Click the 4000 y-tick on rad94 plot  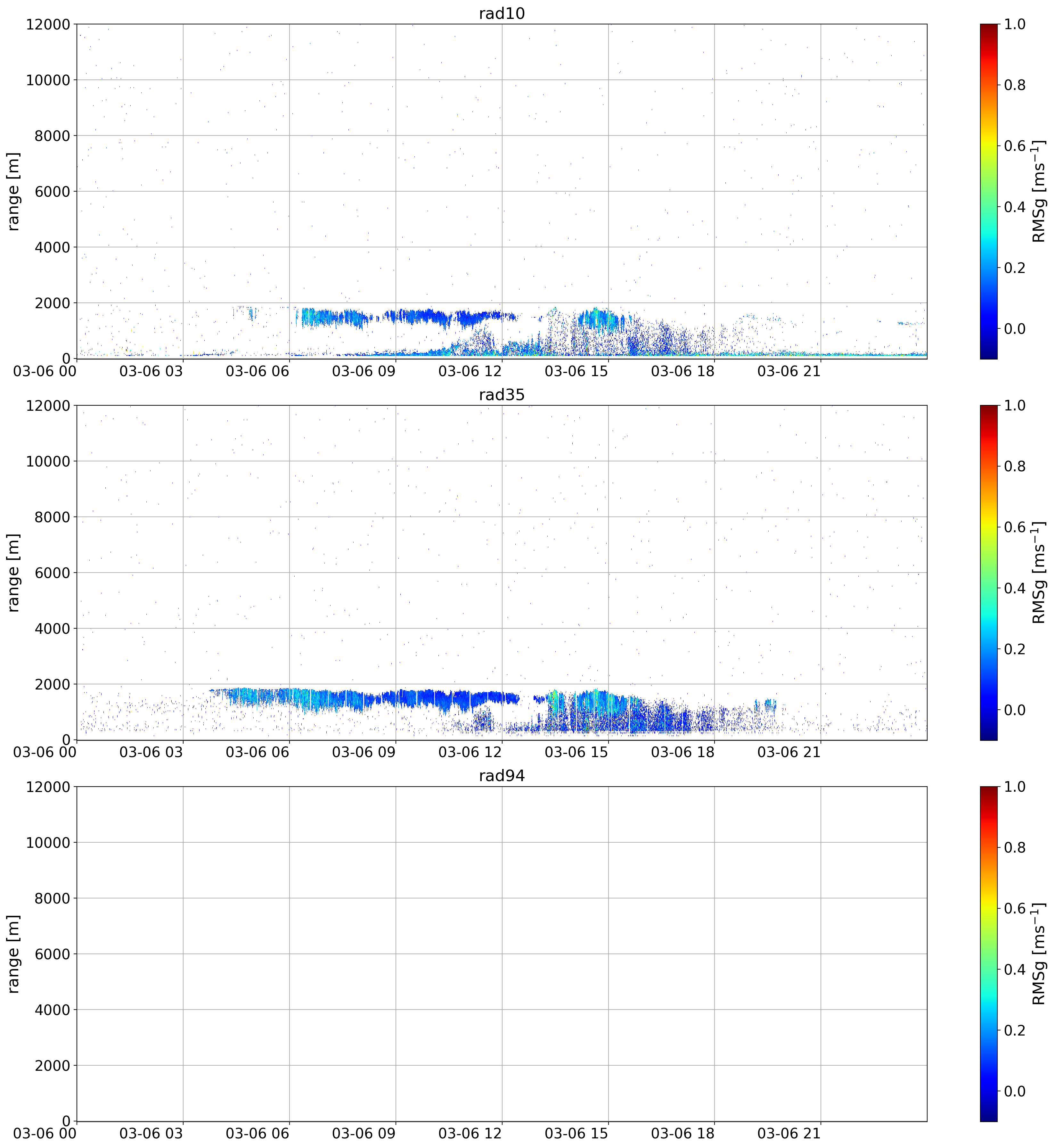(x=52, y=1010)
